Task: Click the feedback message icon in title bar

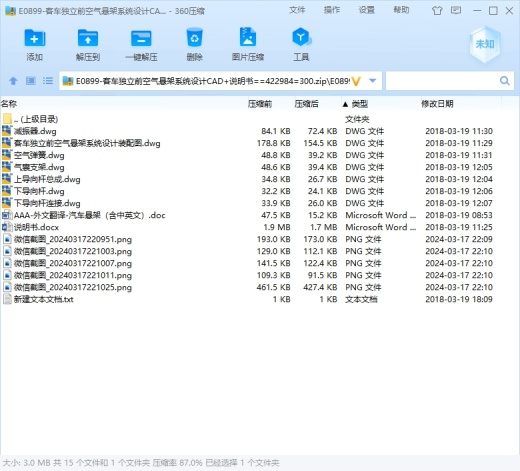Action: pyautogui.click(x=456, y=11)
